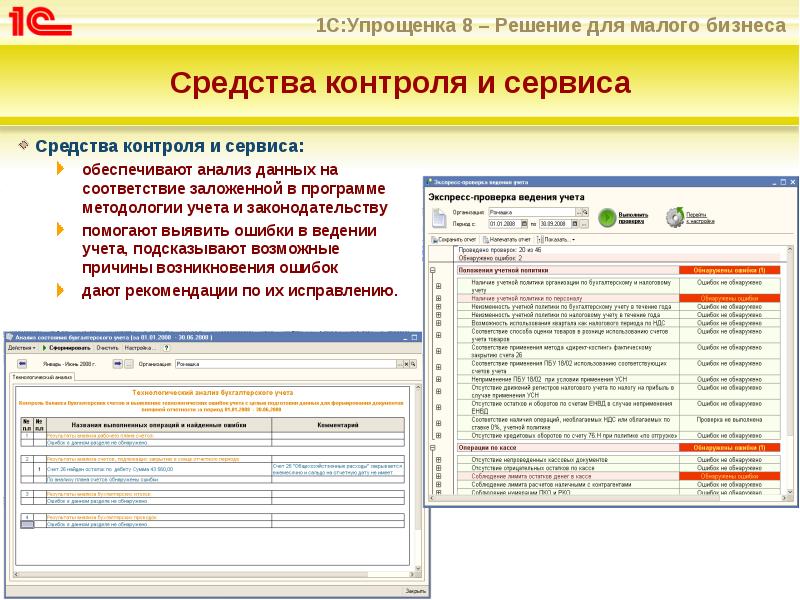Minimize the Анализ состояния бухгалтерского учета window
The width and height of the screenshot is (800, 600).
(405, 337)
